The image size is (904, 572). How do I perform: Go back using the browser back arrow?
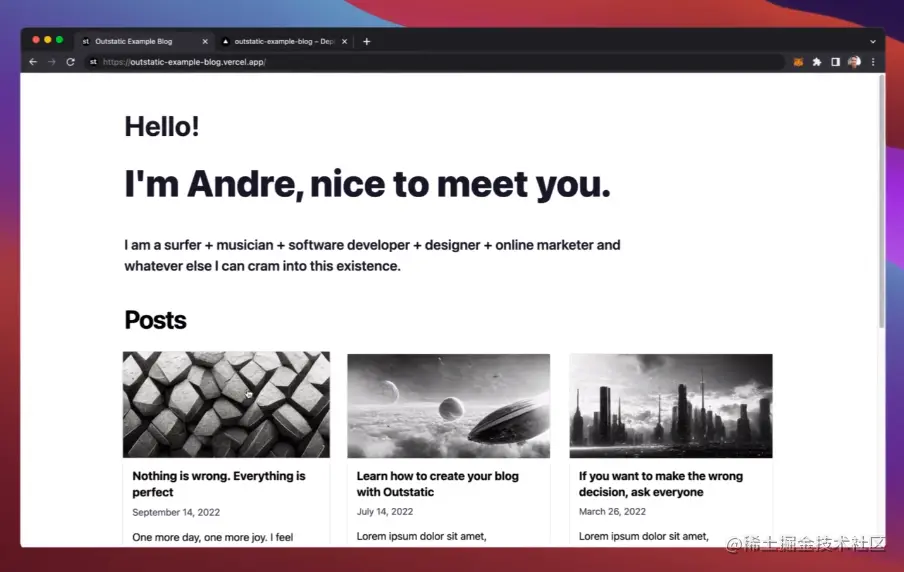pyautogui.click(x=33, y=62)
